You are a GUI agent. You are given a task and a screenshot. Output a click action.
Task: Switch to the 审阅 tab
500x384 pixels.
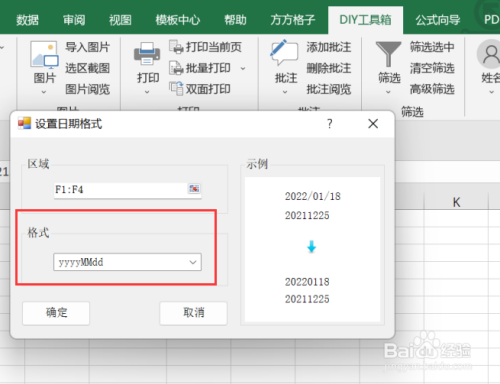74,20
